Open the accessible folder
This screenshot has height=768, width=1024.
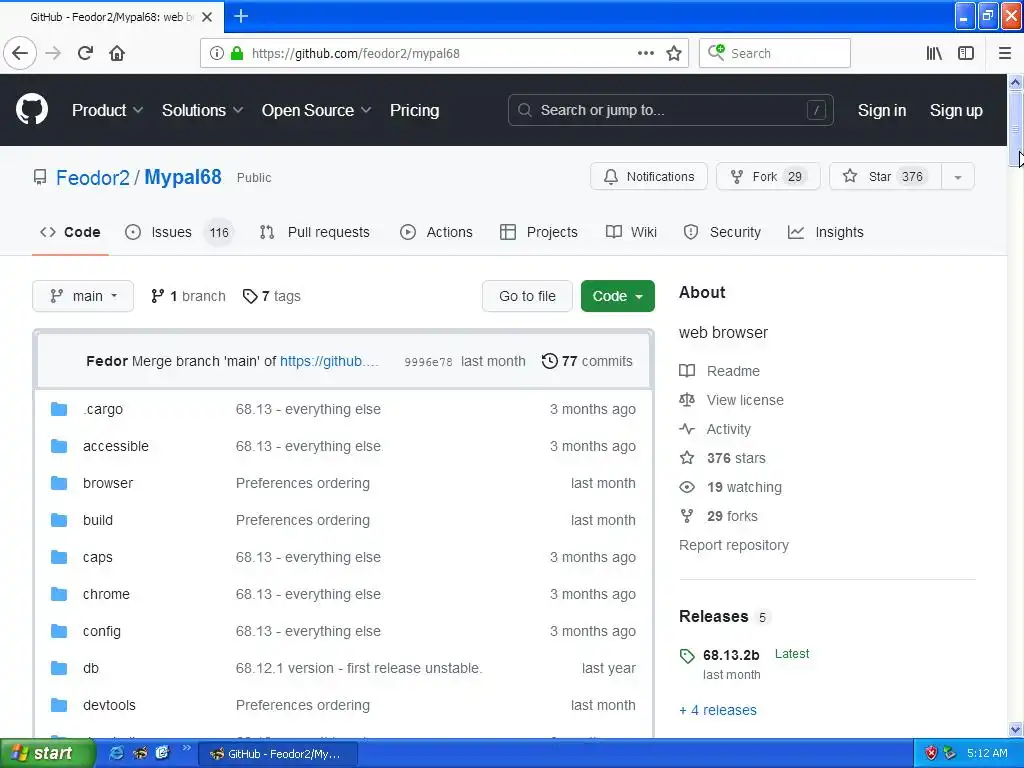point(116,446)
